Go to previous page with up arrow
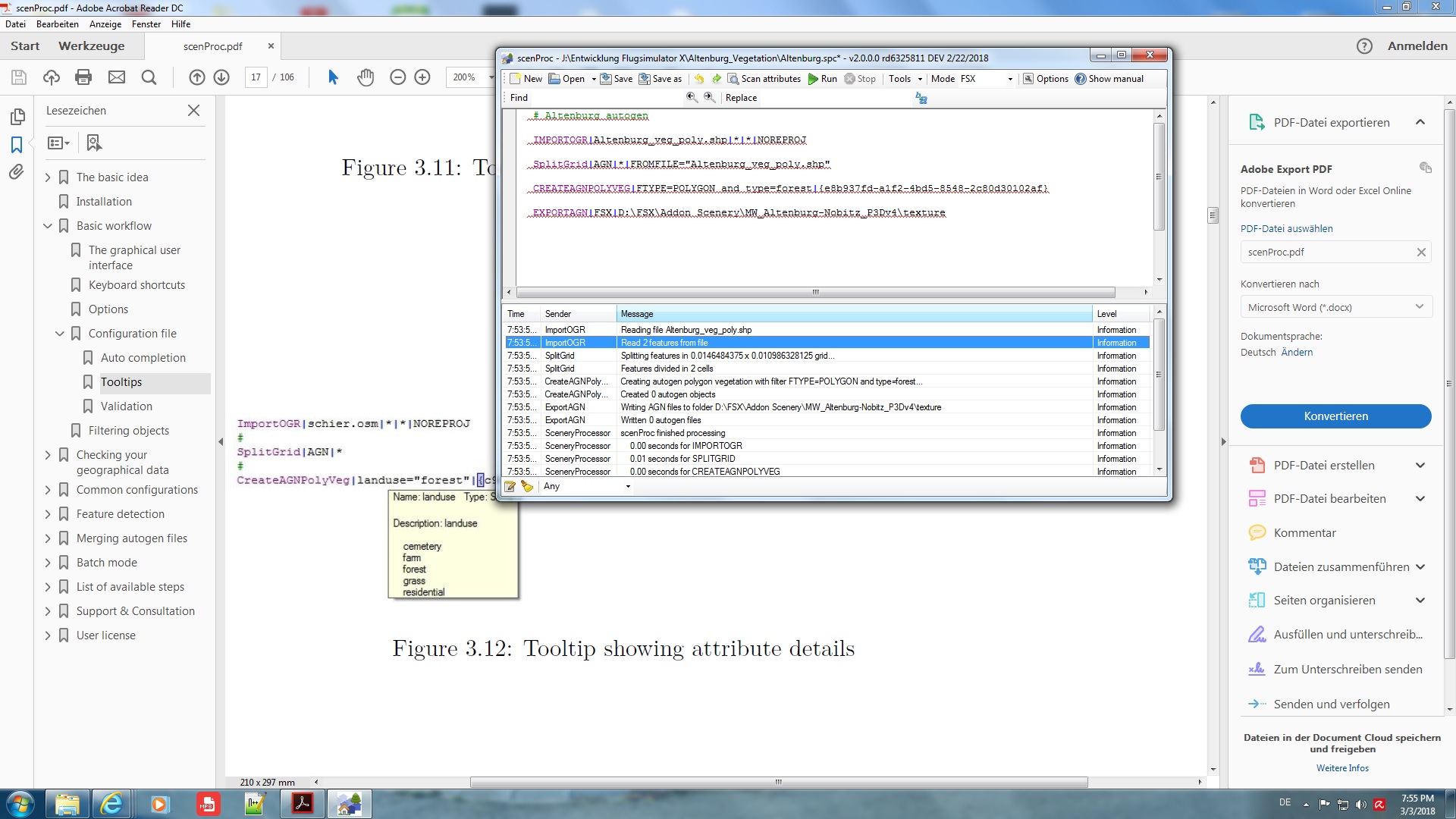Image resolution: width=1456 pixels, height=819 pixels. (x=197, y=77)
